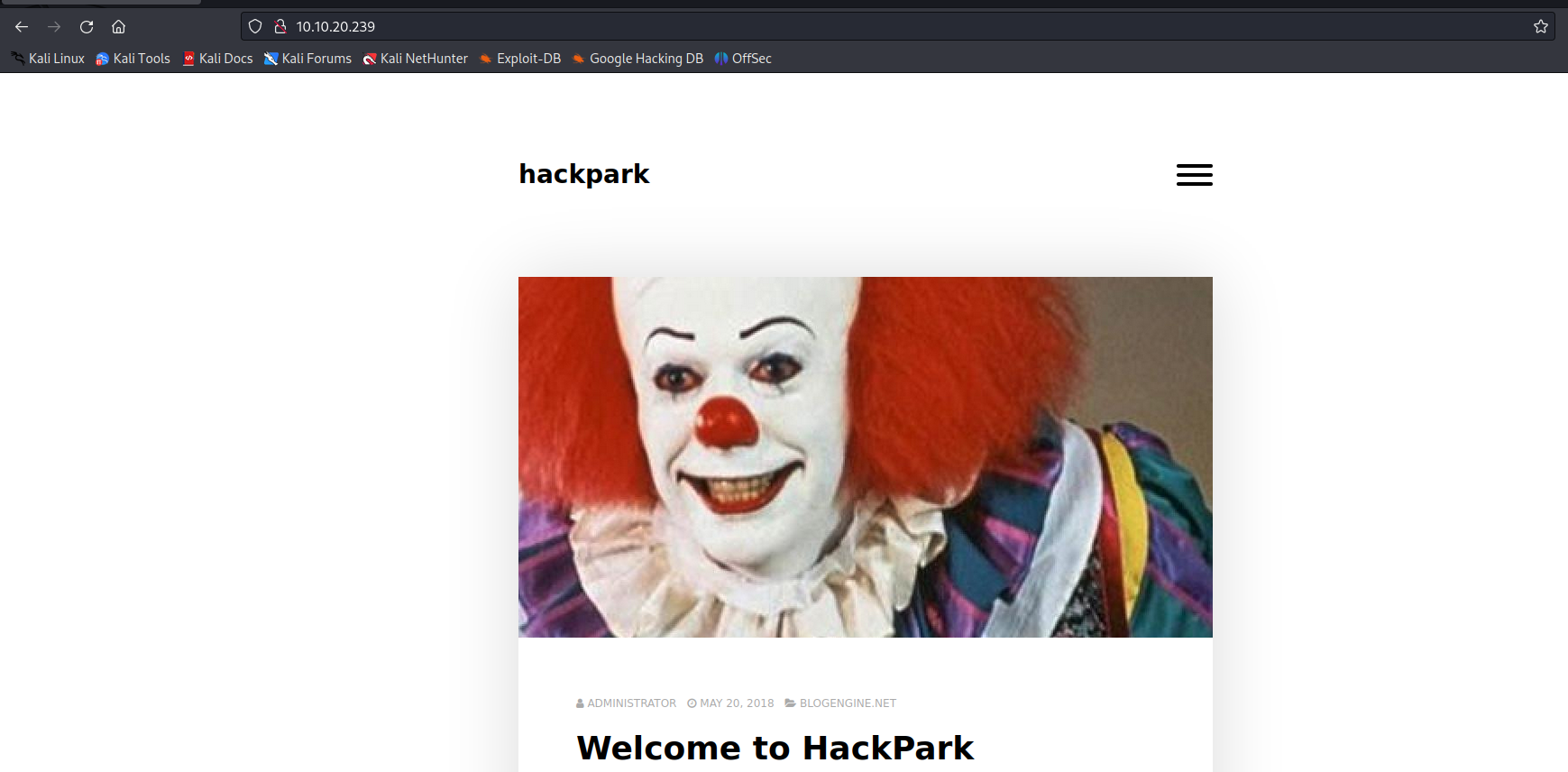Reload the current page
This screenshot has width=1568, height=772.
point(87,27)
